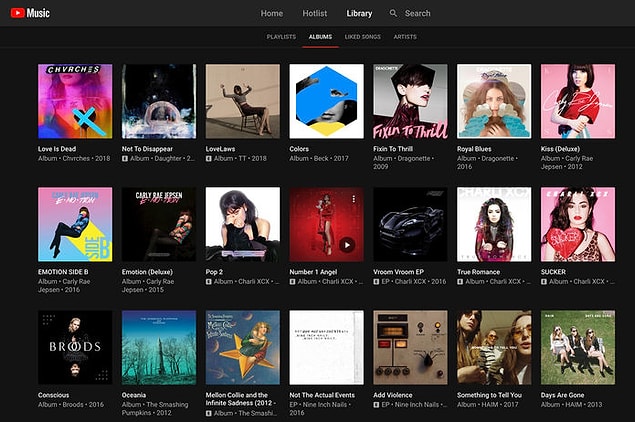The width and height of the screenshot is (635, 422).
Task: Select the Albums tab
Action: coord(320,37)
